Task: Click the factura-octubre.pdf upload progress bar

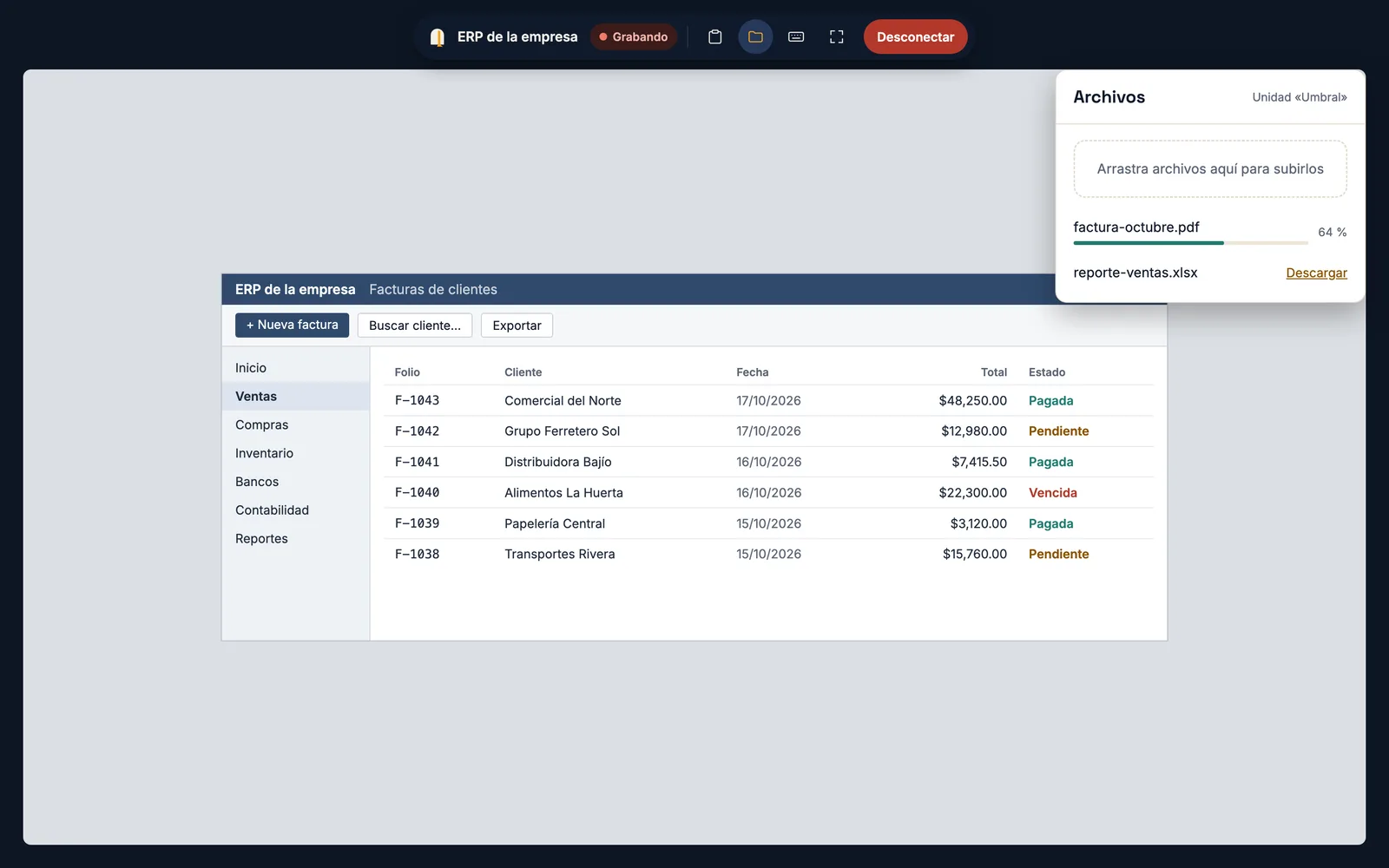Action: tap(1189, 243)
